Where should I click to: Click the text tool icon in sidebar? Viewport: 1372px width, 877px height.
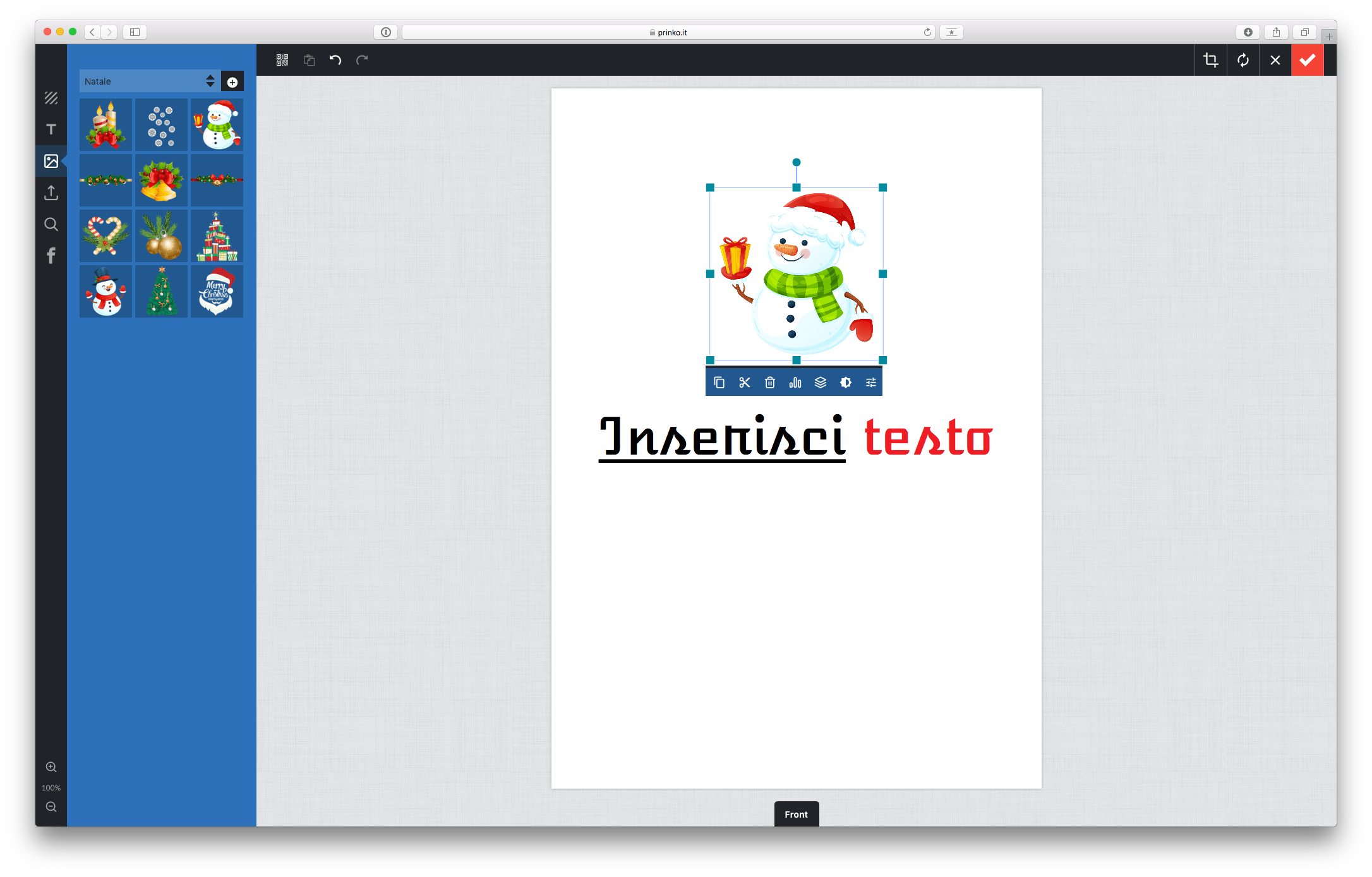[52, 128]
